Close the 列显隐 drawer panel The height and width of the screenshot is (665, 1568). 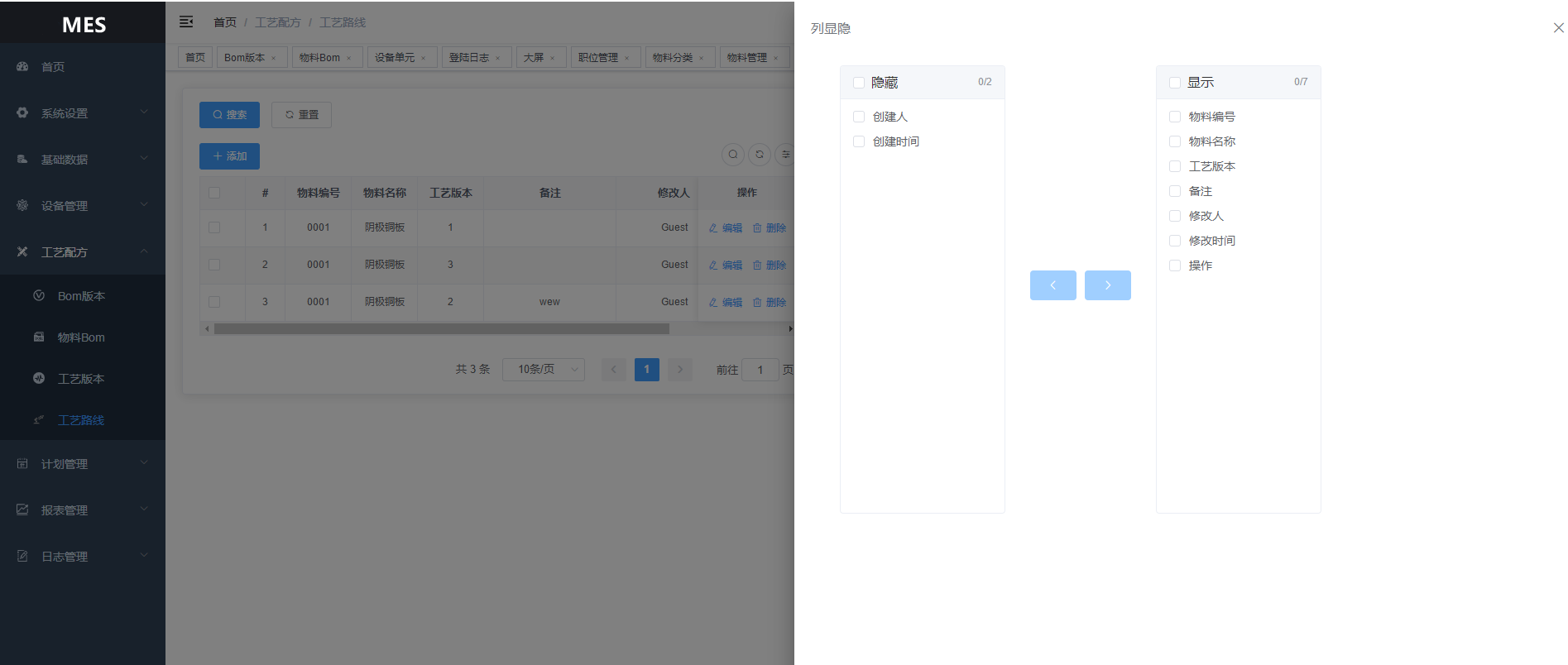[1558, 28]
